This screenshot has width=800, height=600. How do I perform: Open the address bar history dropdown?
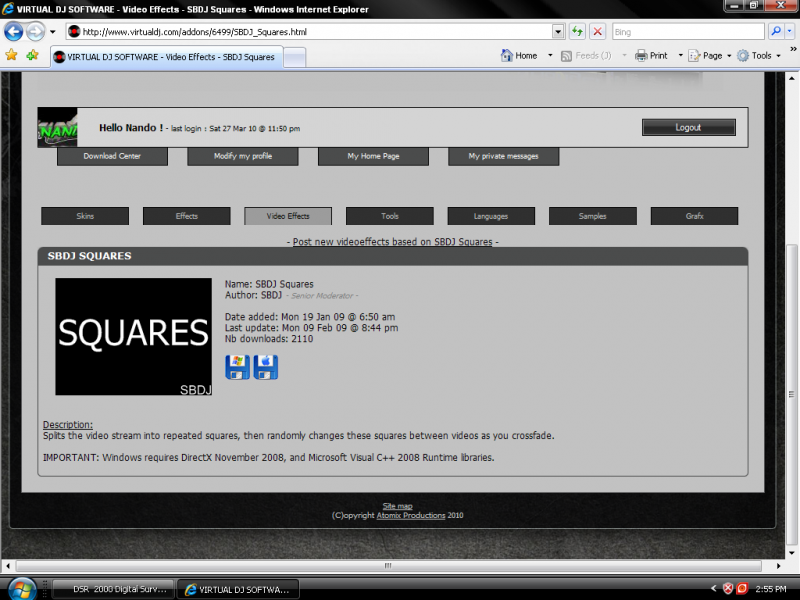558,32
